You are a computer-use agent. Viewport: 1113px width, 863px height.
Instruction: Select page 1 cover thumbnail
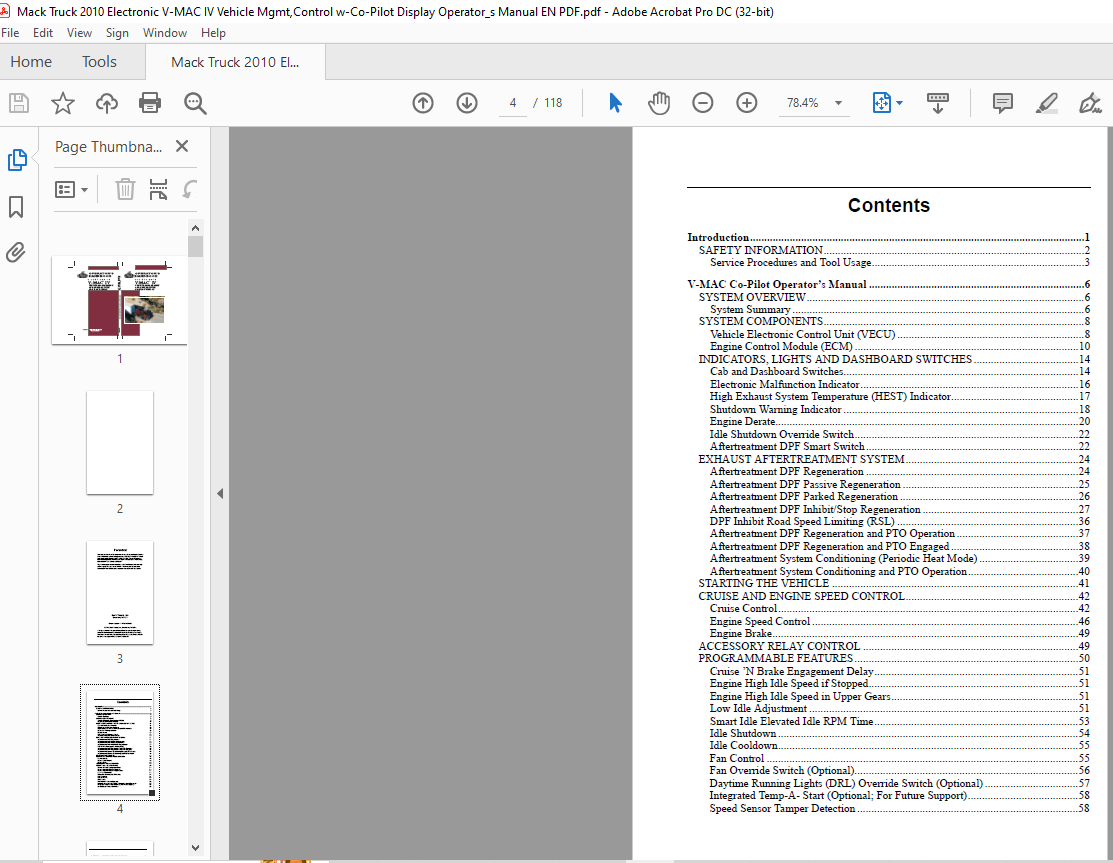[119, 300]
